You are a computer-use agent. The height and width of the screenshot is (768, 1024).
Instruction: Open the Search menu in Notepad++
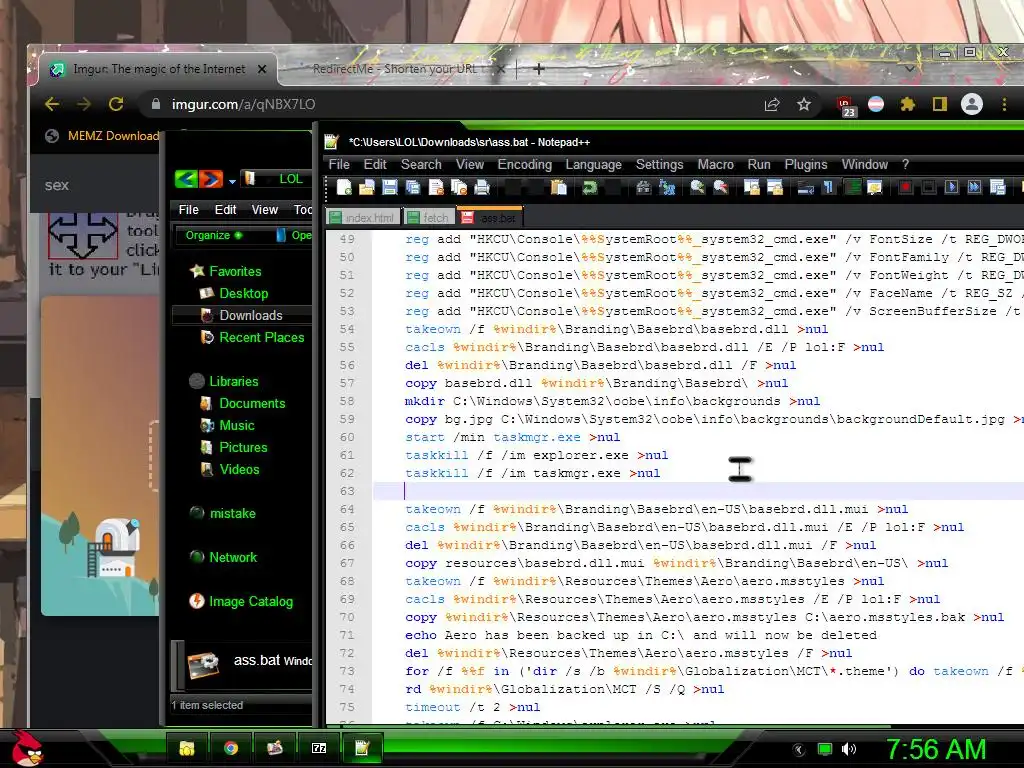(421, 165)
